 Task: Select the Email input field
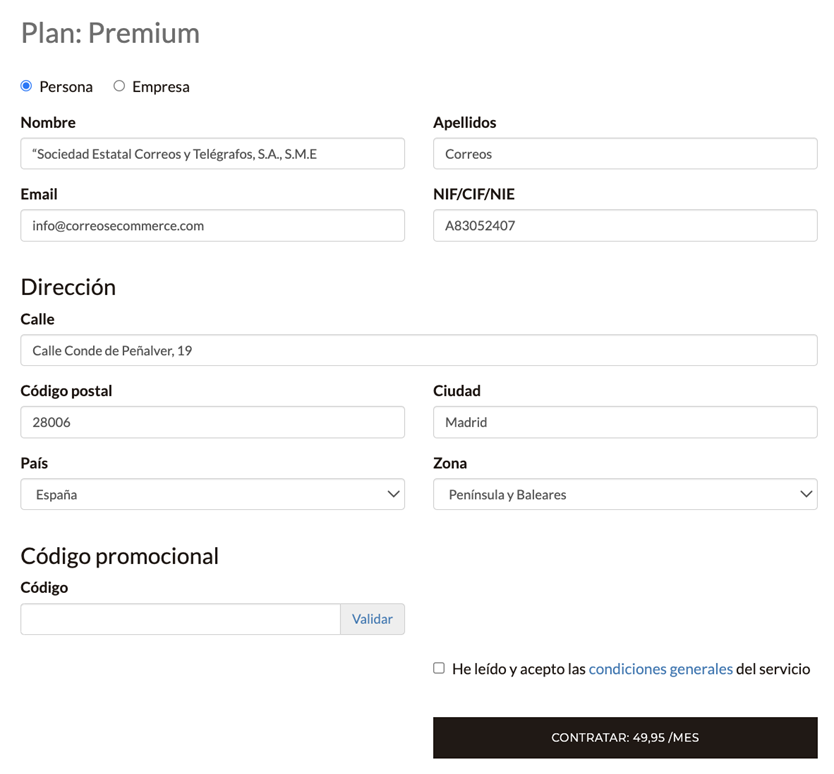click(212, 226)
